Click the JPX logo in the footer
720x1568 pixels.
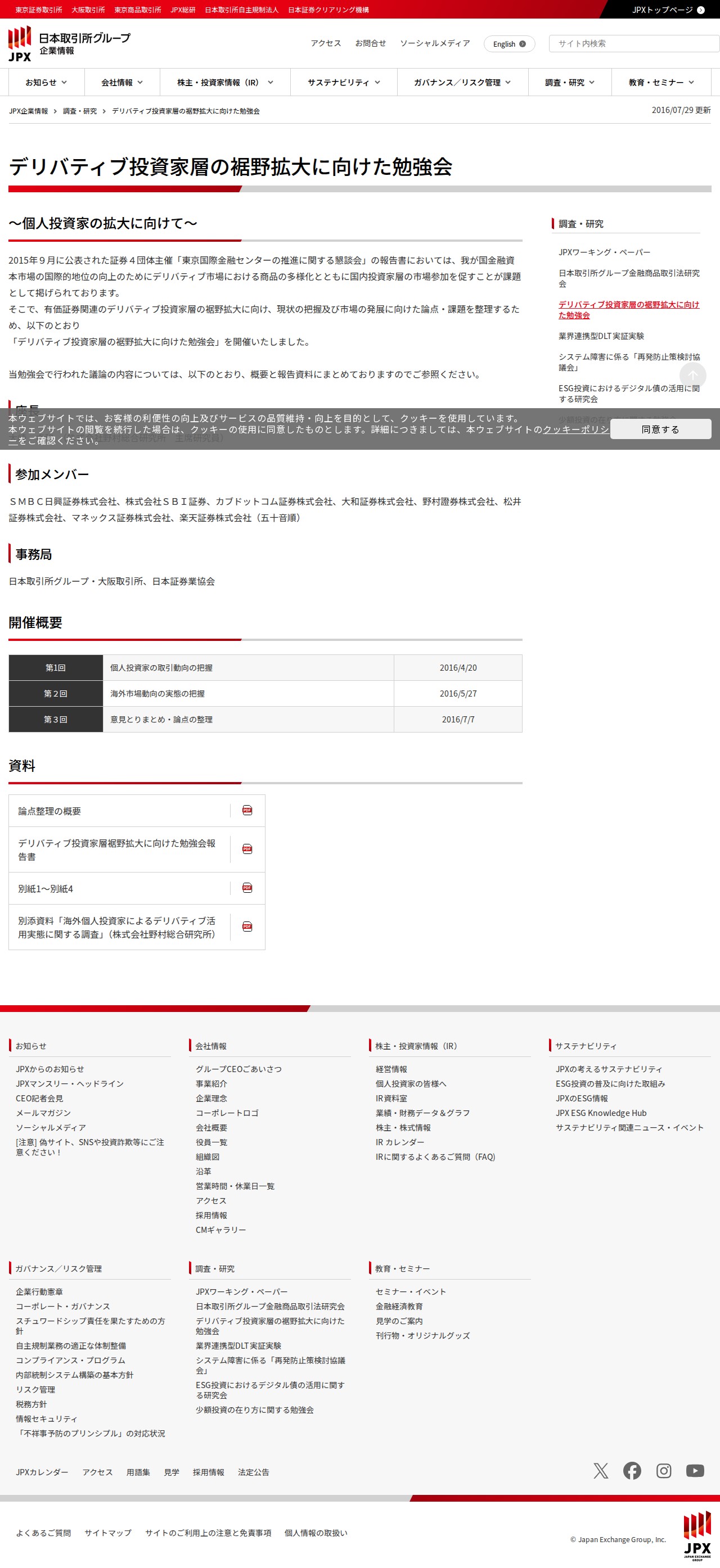(697, 1536)
